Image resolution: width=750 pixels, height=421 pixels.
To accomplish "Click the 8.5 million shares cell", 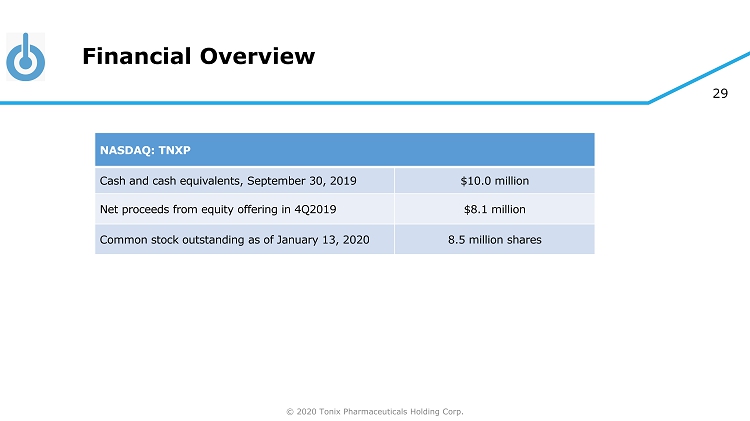I will click(x=494, y=240).
